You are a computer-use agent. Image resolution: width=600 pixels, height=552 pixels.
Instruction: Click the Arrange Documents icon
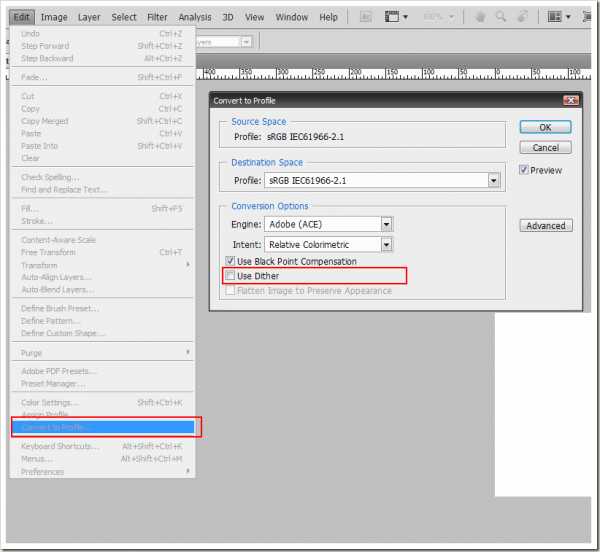tap(554, 17)
